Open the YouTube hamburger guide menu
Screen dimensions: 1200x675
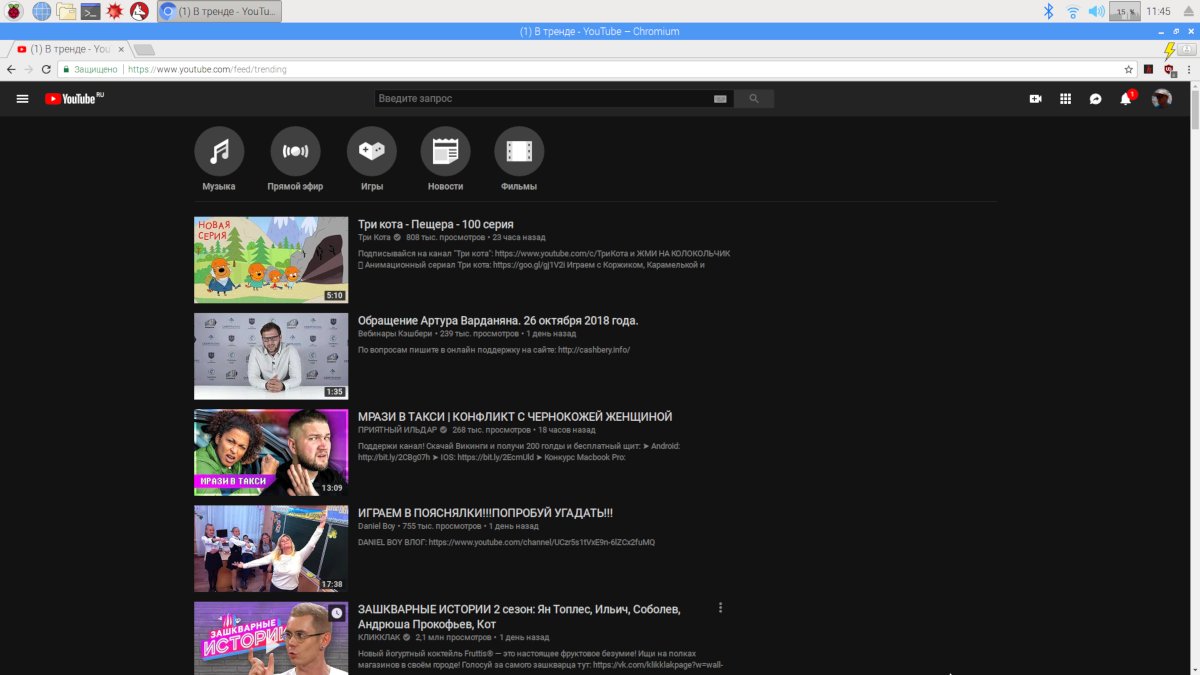coord(22,99)
